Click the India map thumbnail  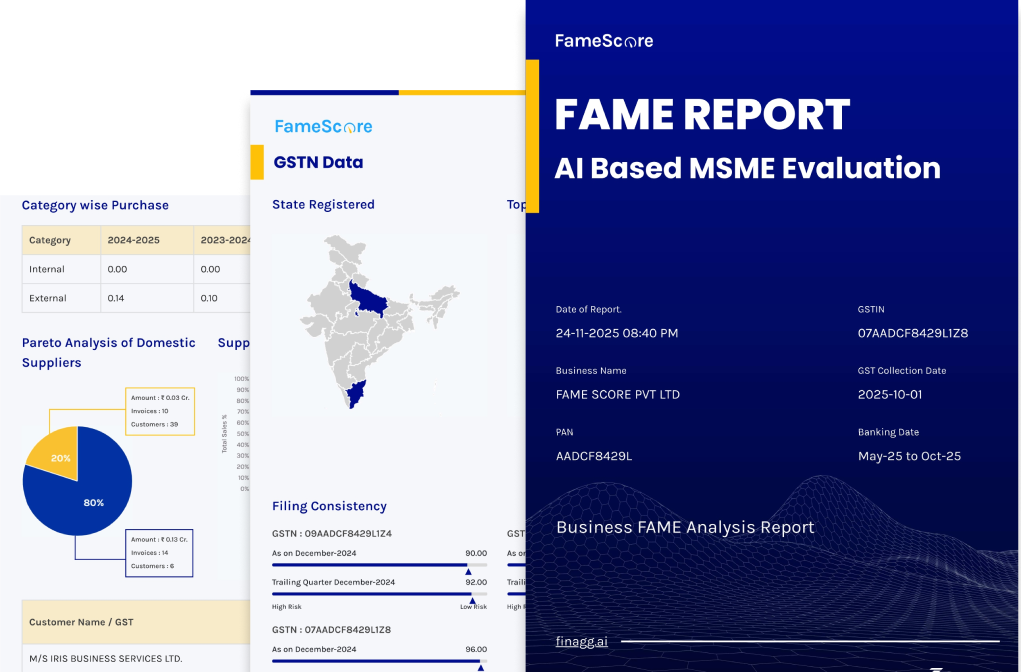pyautogui.click(x=380, y=322)
